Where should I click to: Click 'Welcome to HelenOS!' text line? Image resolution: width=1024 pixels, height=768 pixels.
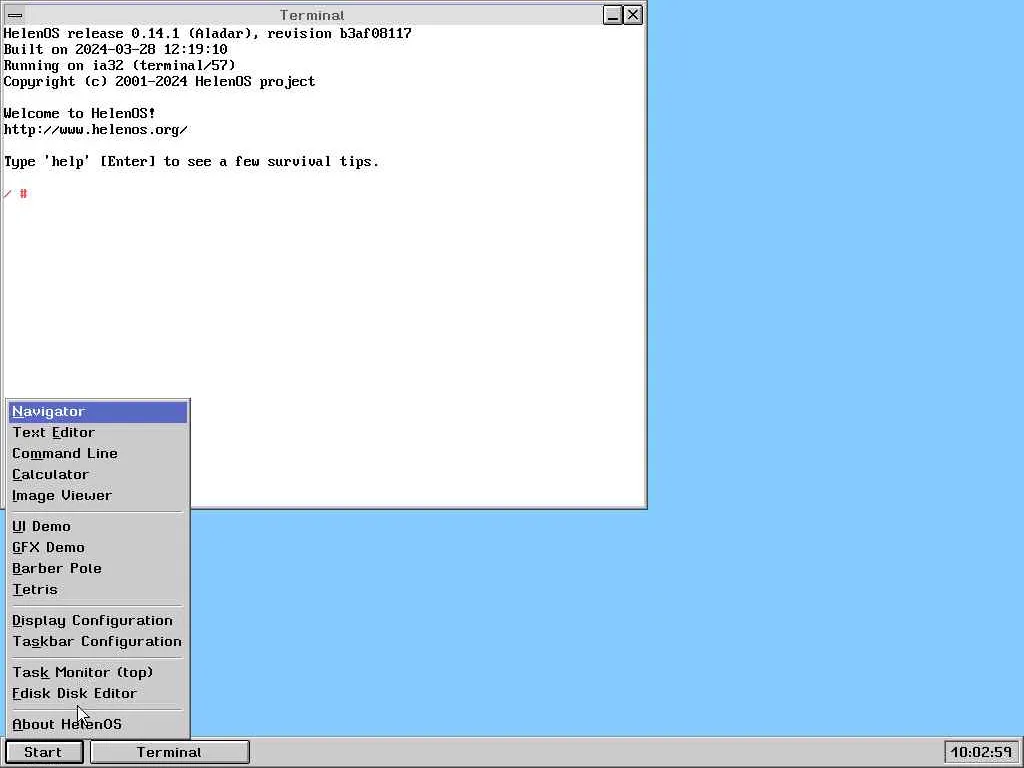[80, 113]
